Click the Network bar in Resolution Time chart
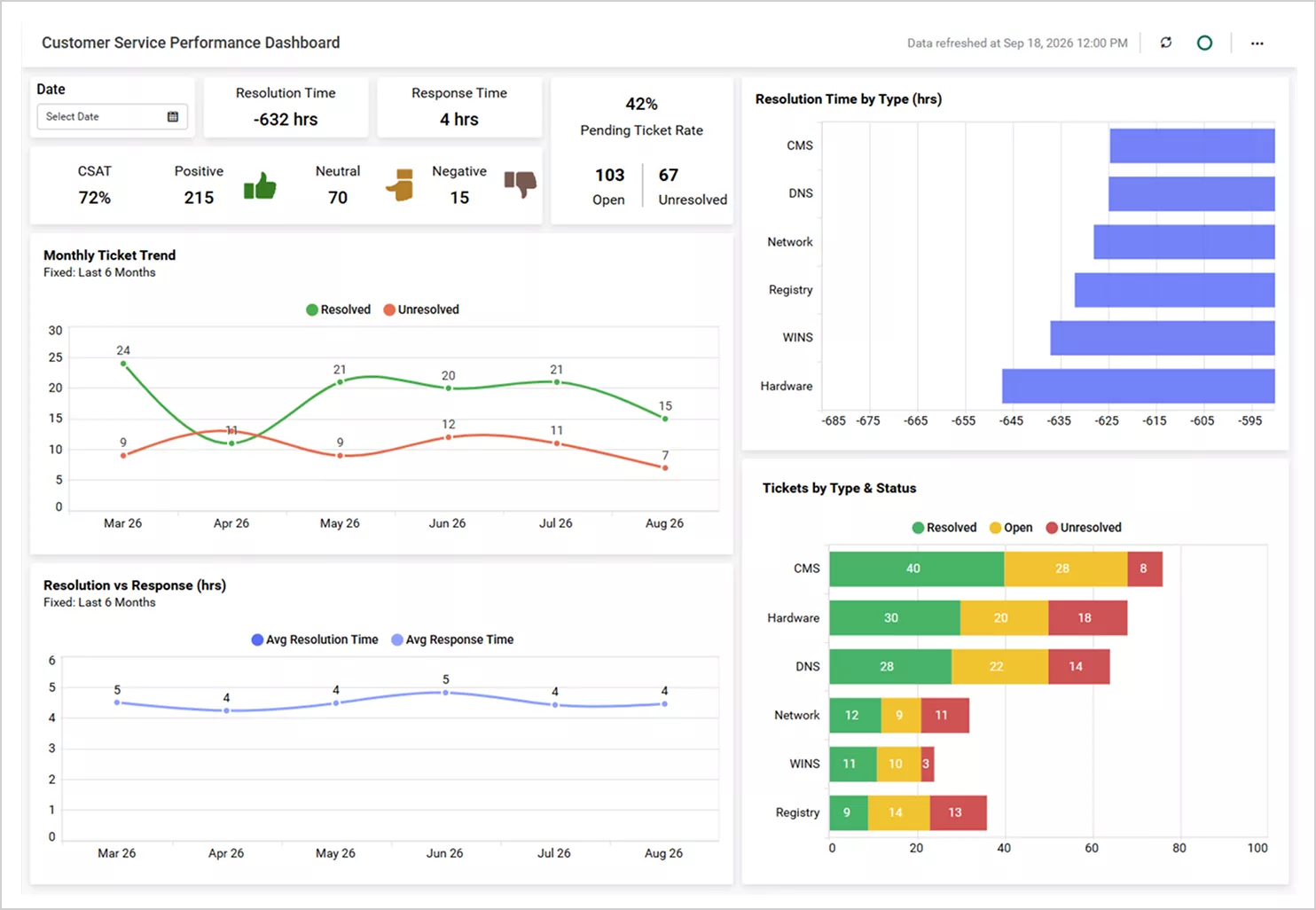 click(1184, 242)
